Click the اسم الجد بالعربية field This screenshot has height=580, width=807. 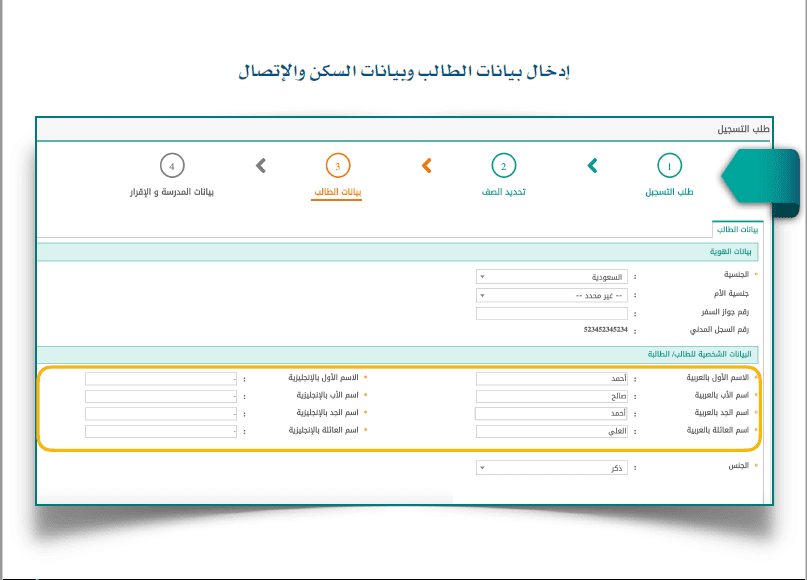click(x=552, y=414)
